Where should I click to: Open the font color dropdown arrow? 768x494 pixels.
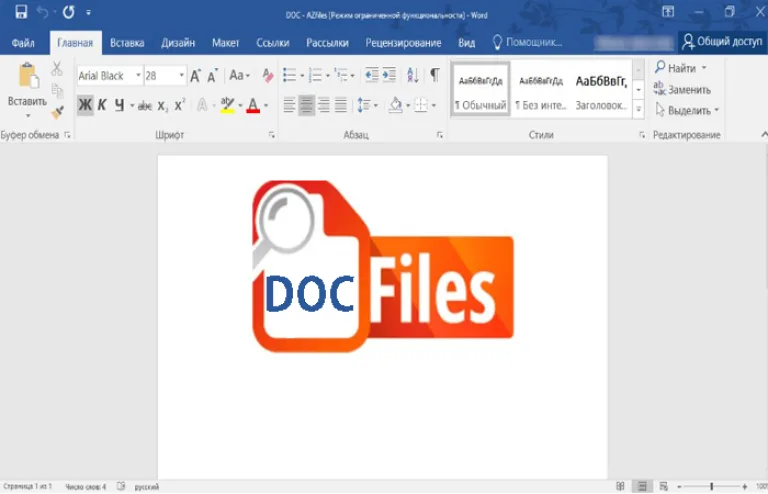(266, 105)
